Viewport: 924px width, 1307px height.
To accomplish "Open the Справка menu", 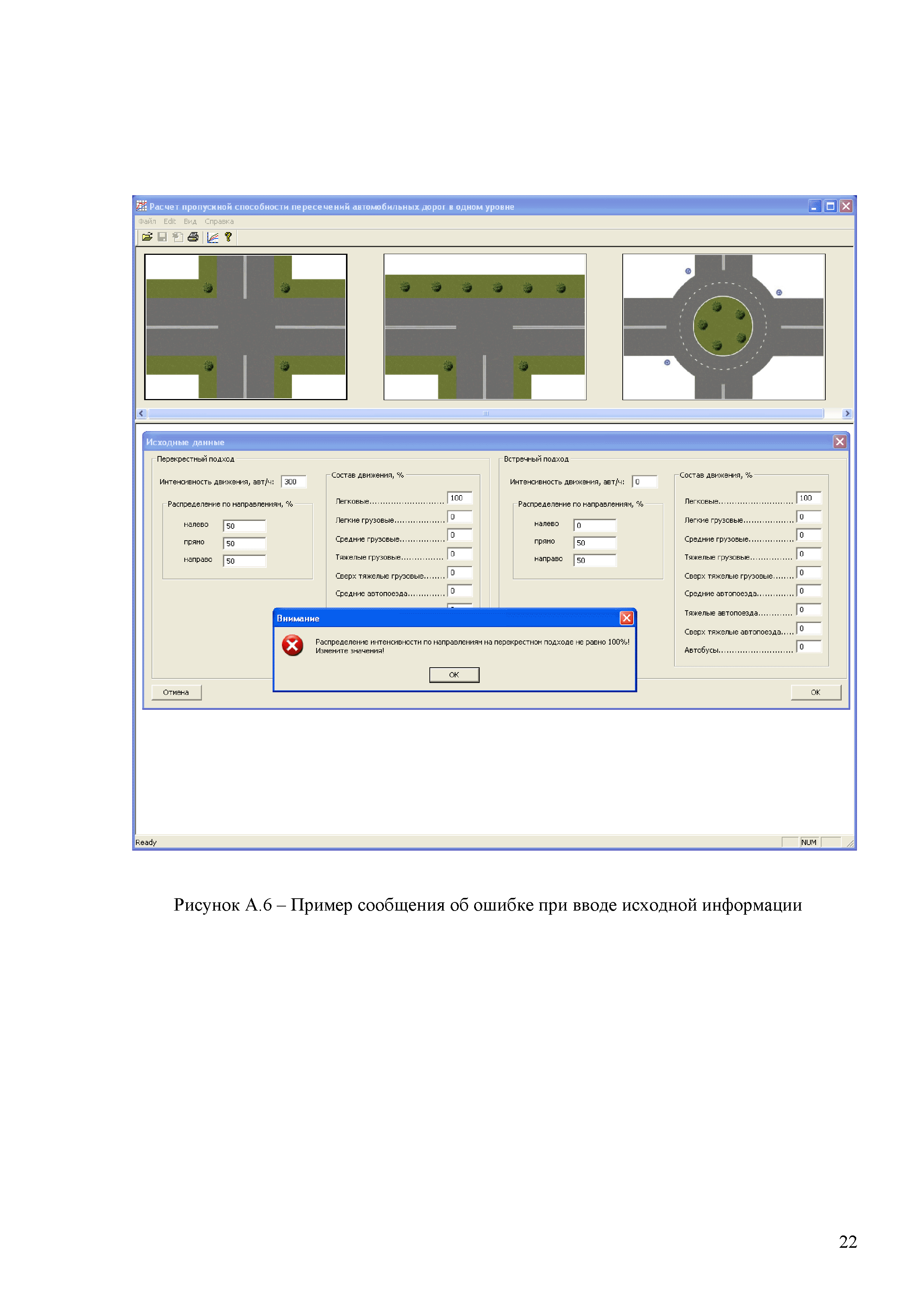I will click(x=219, y=221).
